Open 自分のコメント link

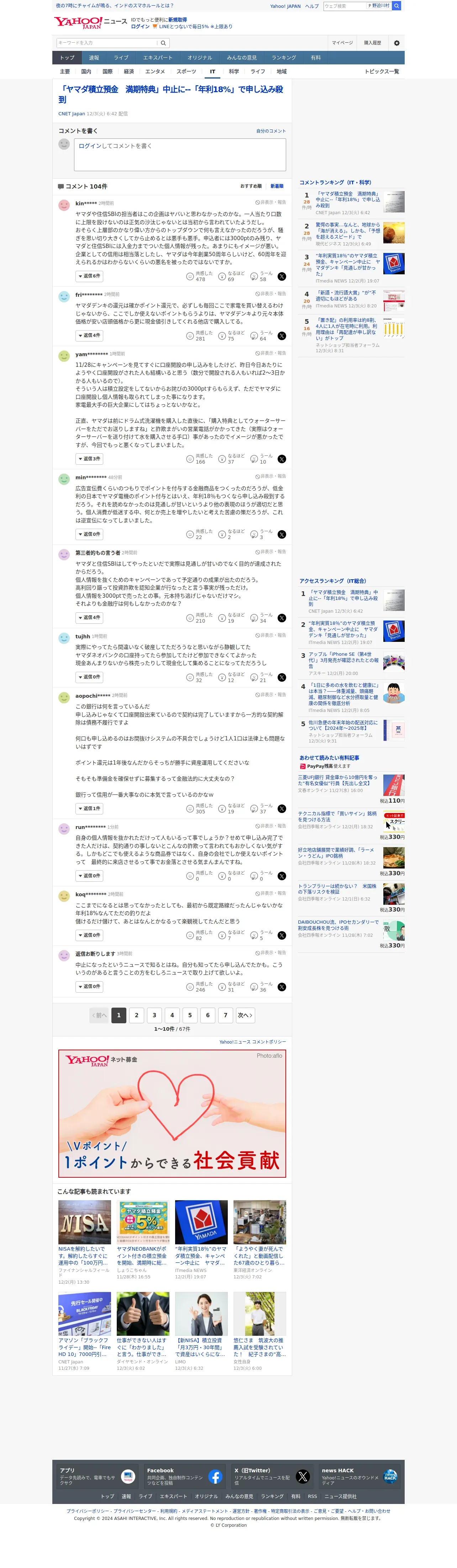[271, 131]
